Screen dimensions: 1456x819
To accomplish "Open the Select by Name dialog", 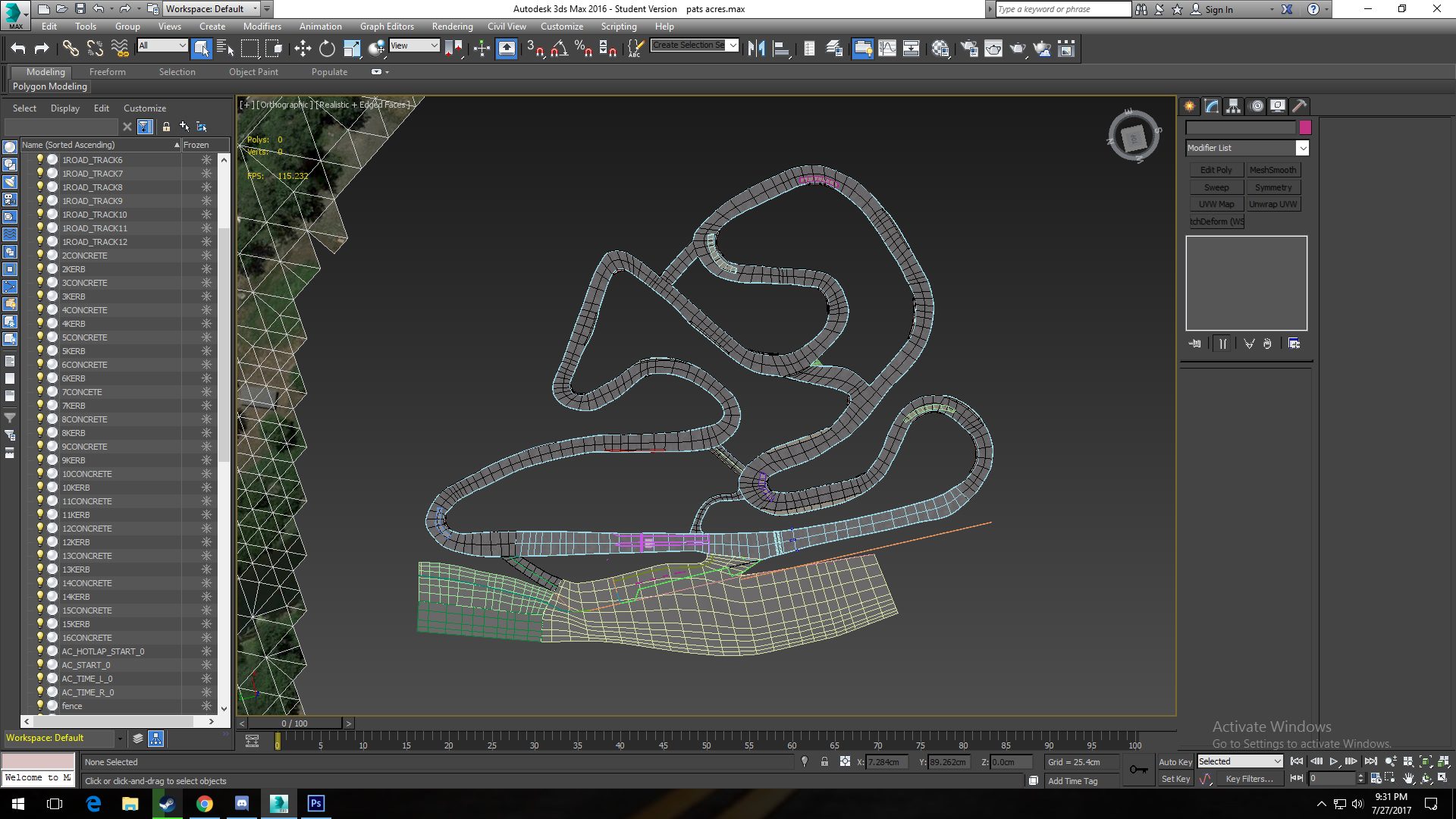I will tap(225, 49).
